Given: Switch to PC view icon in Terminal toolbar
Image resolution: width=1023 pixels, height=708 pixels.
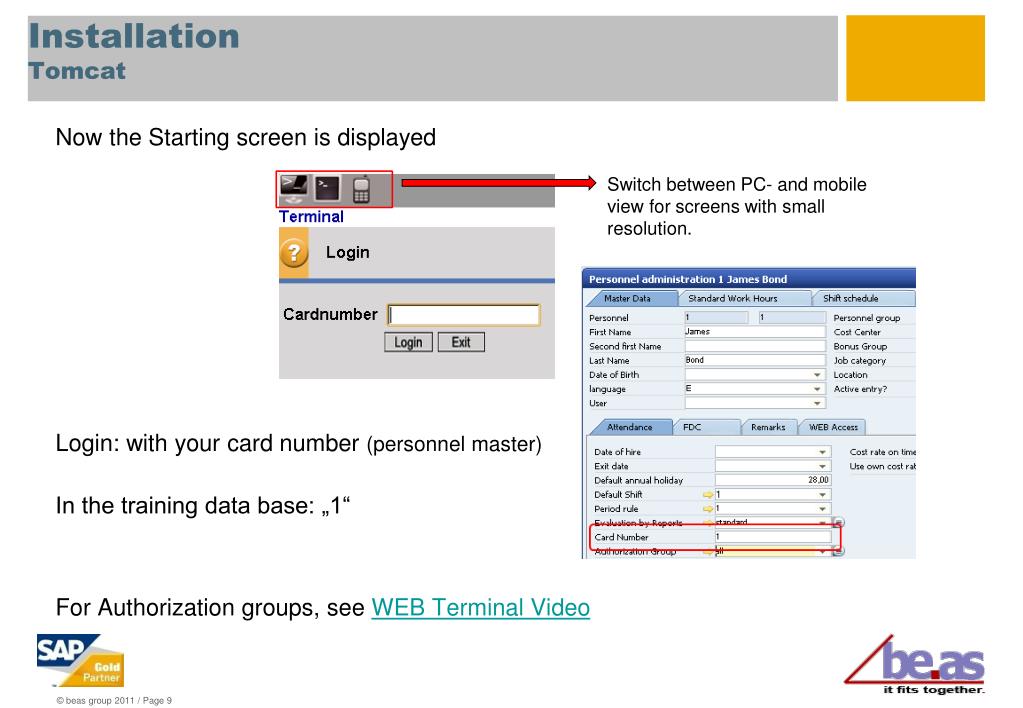Looking at the screenshot, I should pos(294,189).
